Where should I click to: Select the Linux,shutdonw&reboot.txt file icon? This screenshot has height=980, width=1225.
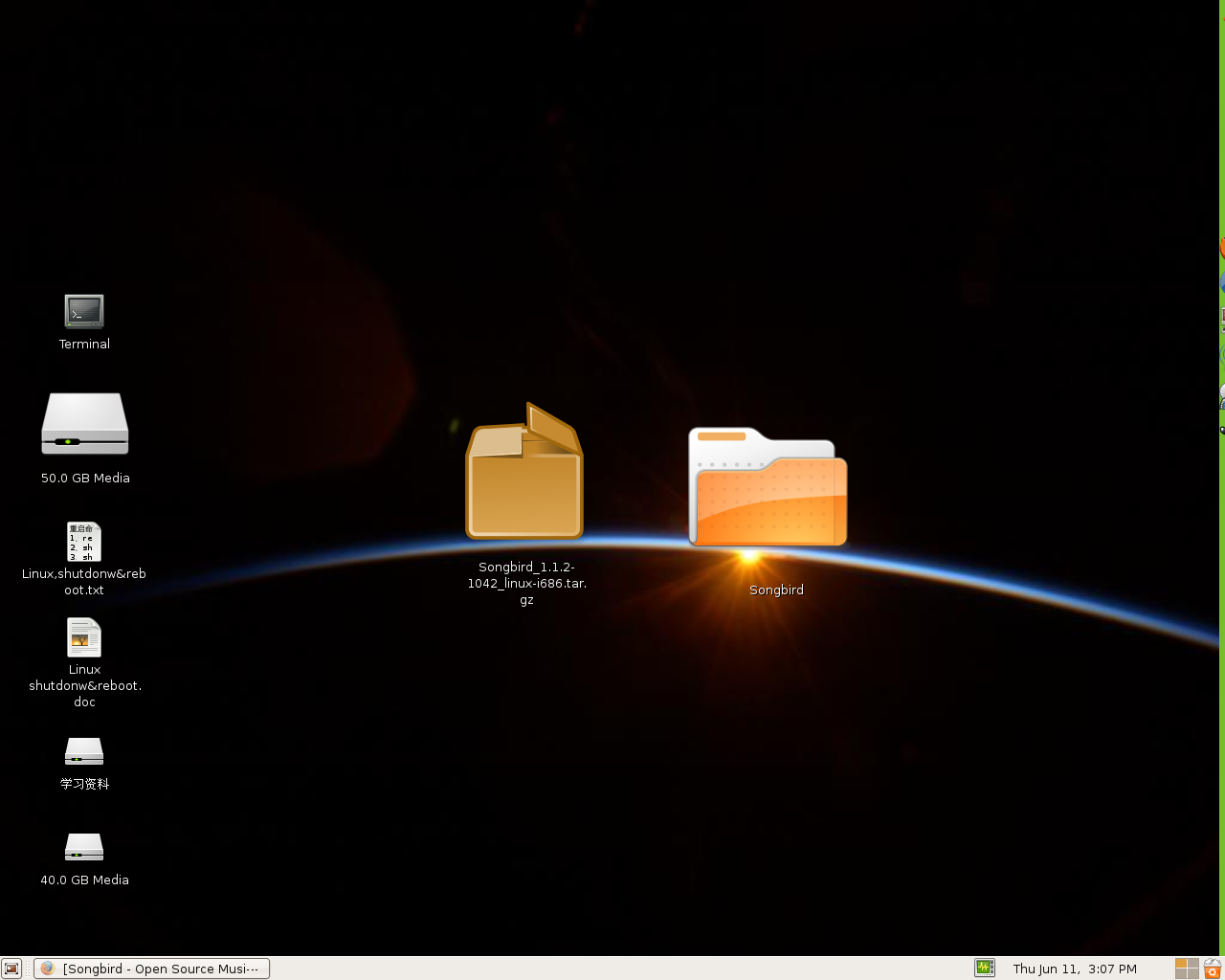[84, 542]
